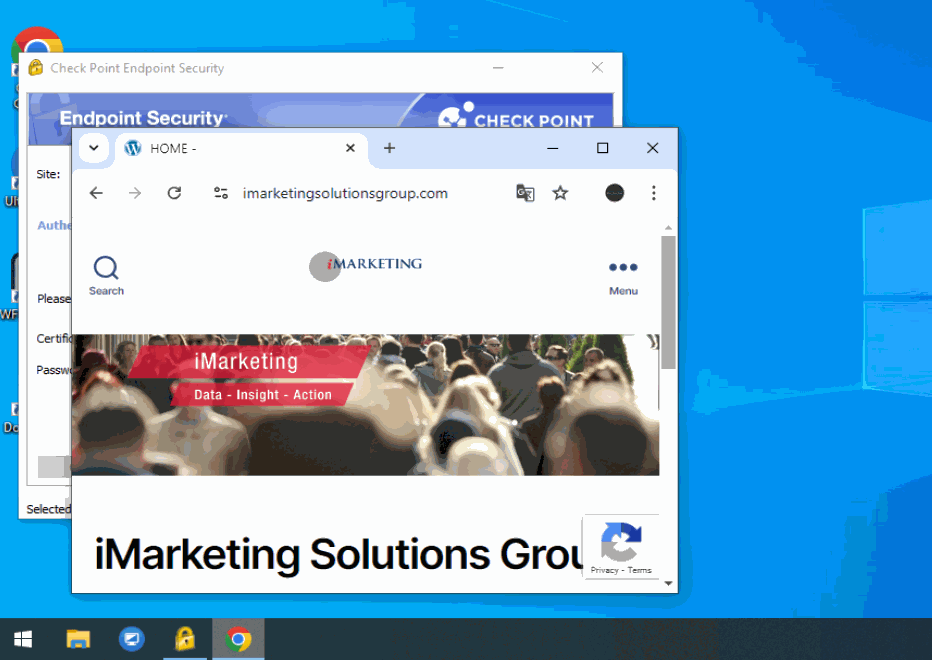Reload the iMarketing page
The width and height of the screenshot is (932, 660).
pyautogui.click(x=174, y=193)
